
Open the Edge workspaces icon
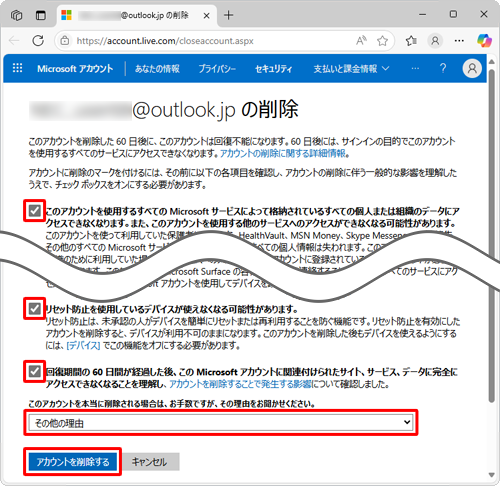click(x=16, y=15)
